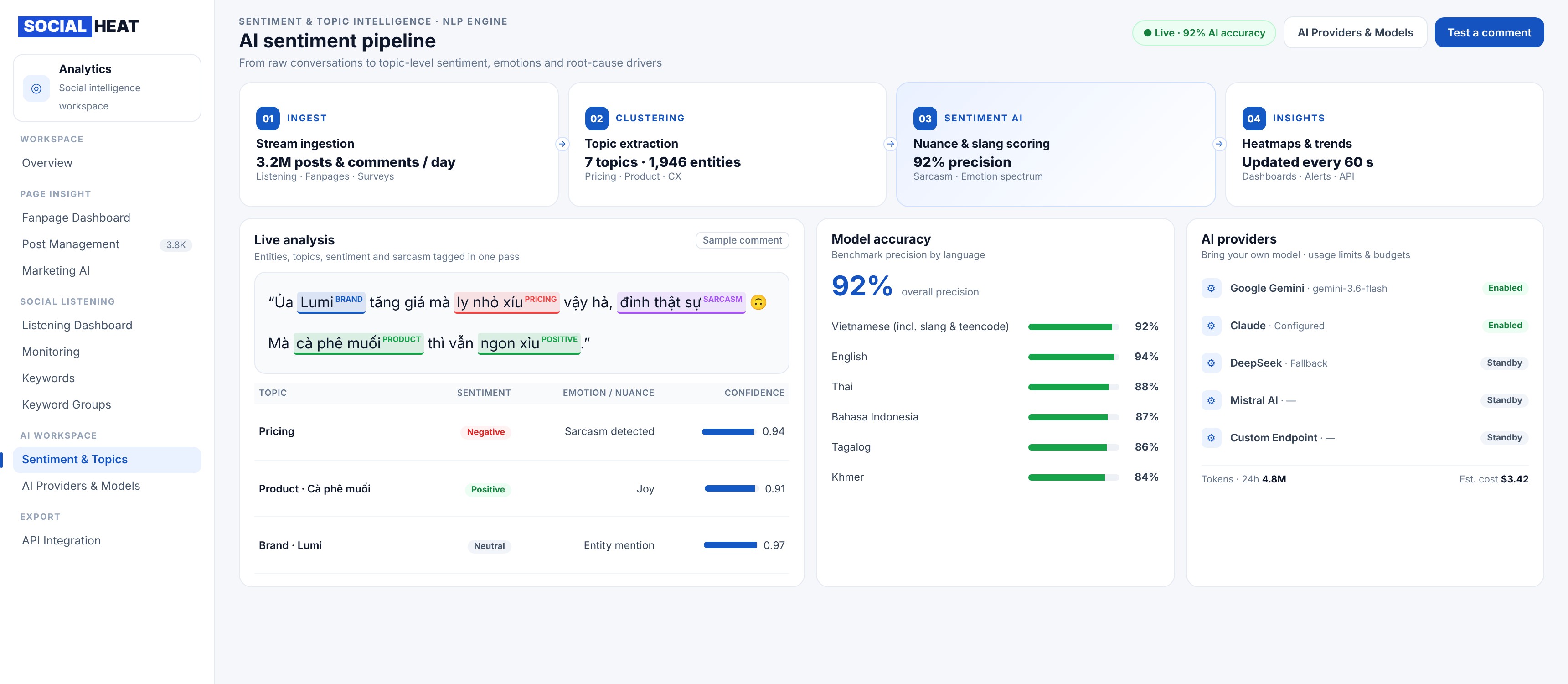1568x684 pixels.
Task: Go to Post Management
Action: 107,244
